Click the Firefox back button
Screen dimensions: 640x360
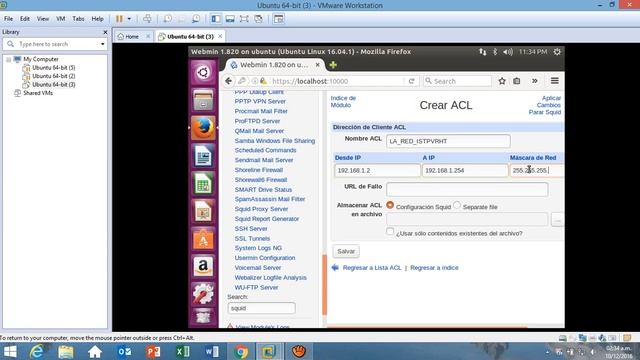coord(229,81)
